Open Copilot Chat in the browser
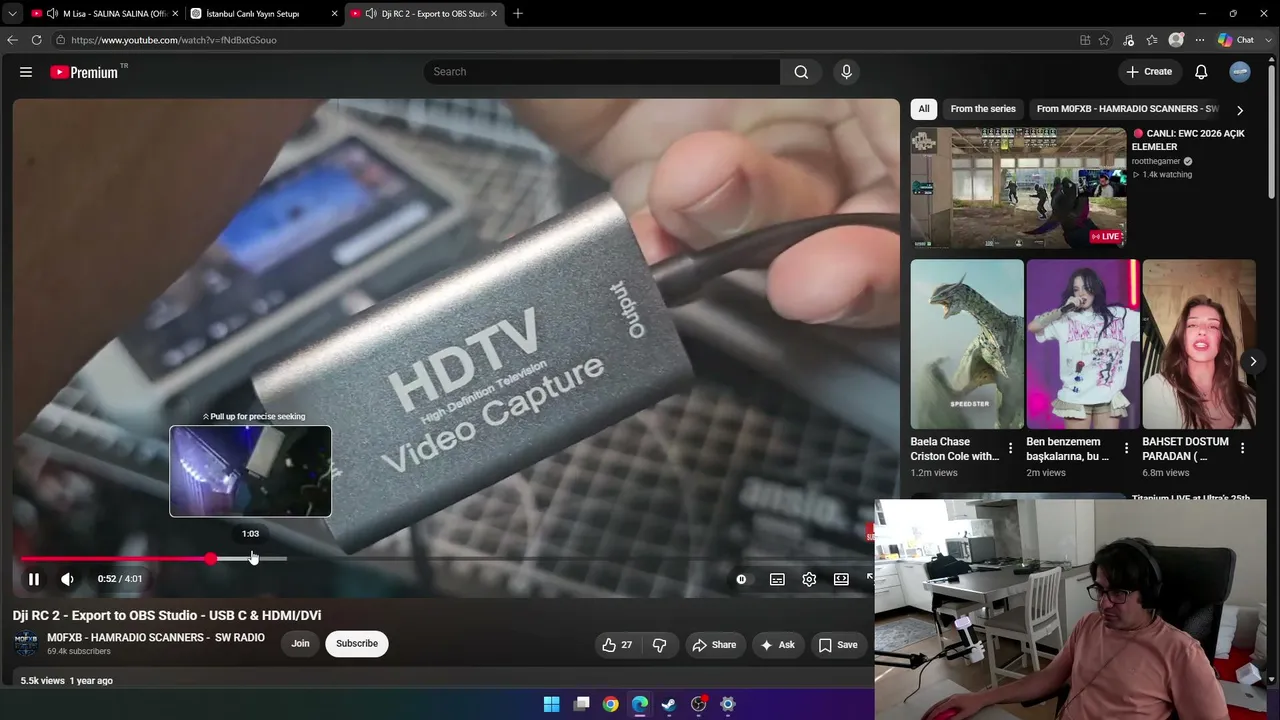 coord(1236,40)
